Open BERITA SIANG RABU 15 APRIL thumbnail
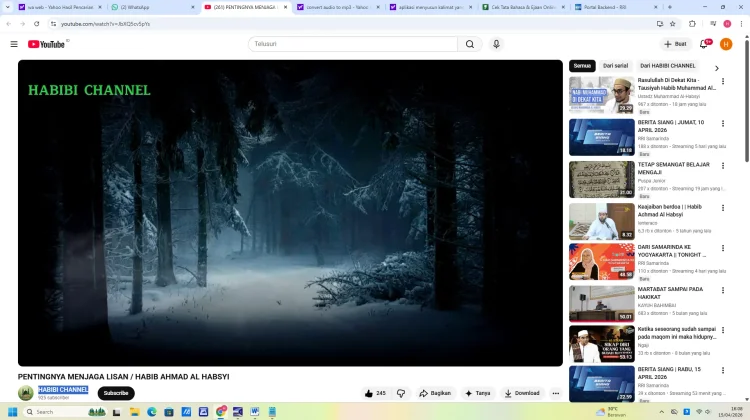750x420 pixels. [x=602, y=384]
